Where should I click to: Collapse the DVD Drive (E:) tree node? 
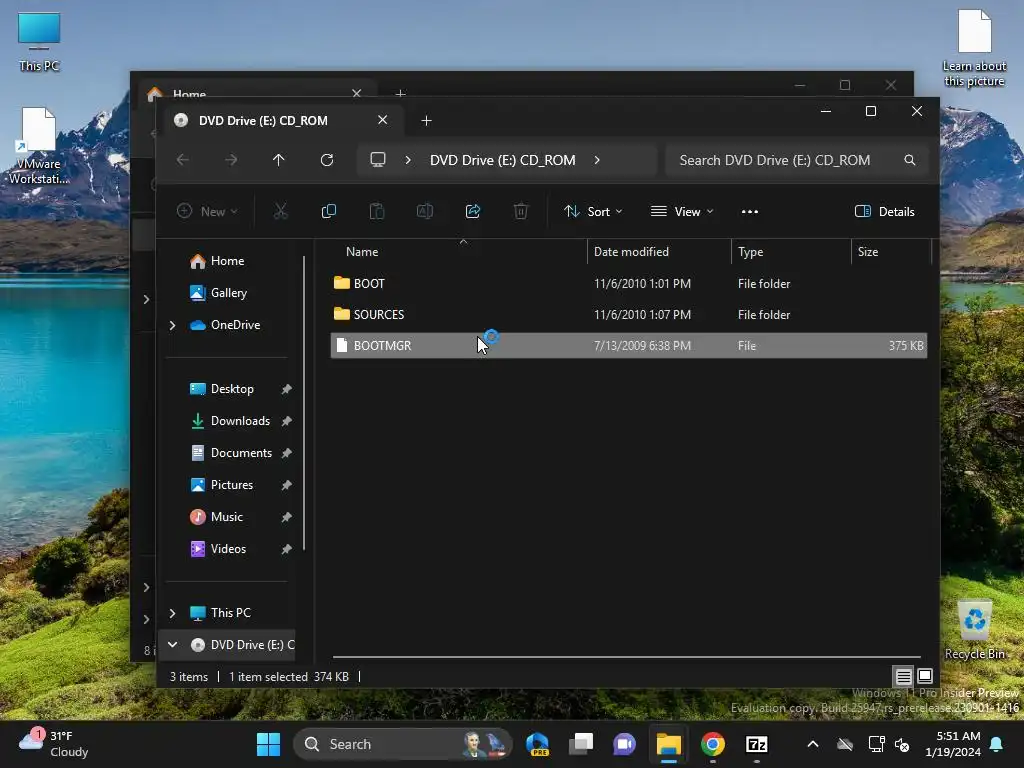point(172,645)
